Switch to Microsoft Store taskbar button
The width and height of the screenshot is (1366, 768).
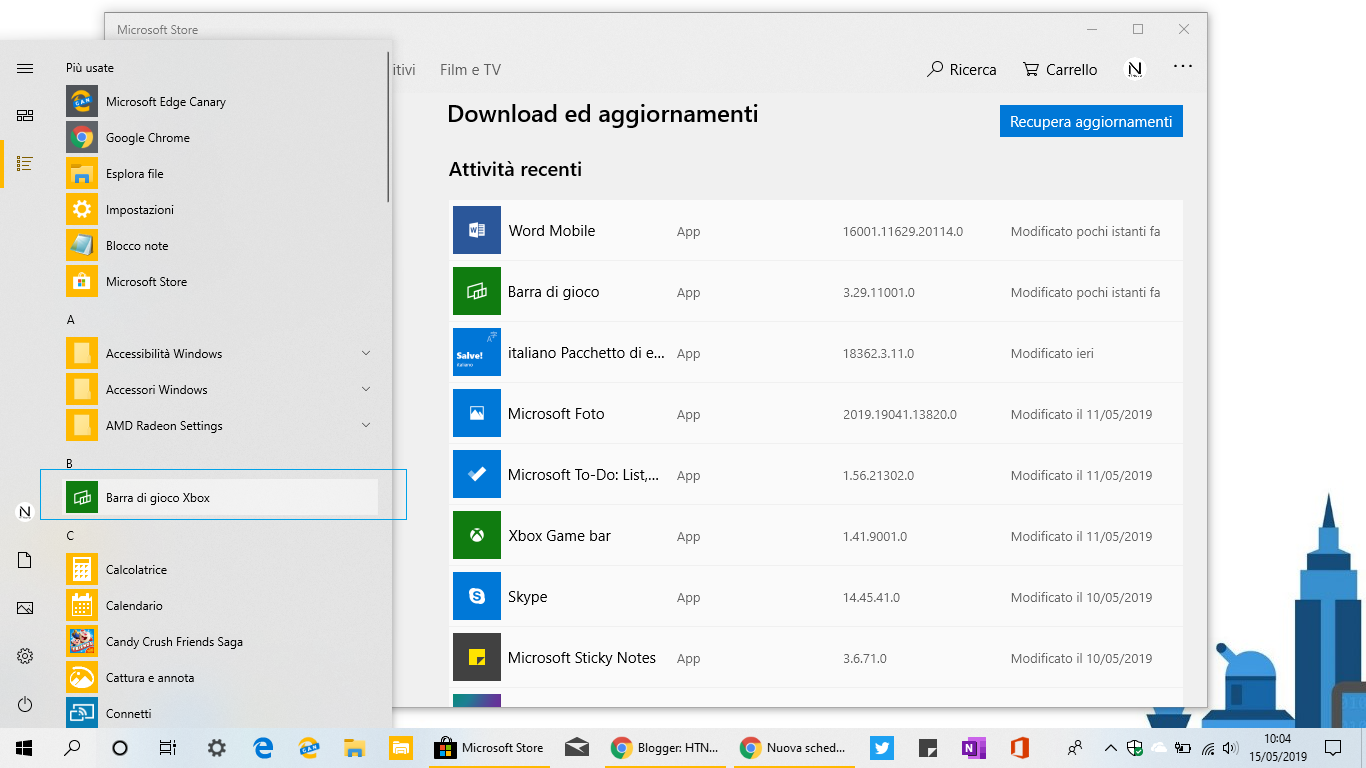(x=490, y=747)
